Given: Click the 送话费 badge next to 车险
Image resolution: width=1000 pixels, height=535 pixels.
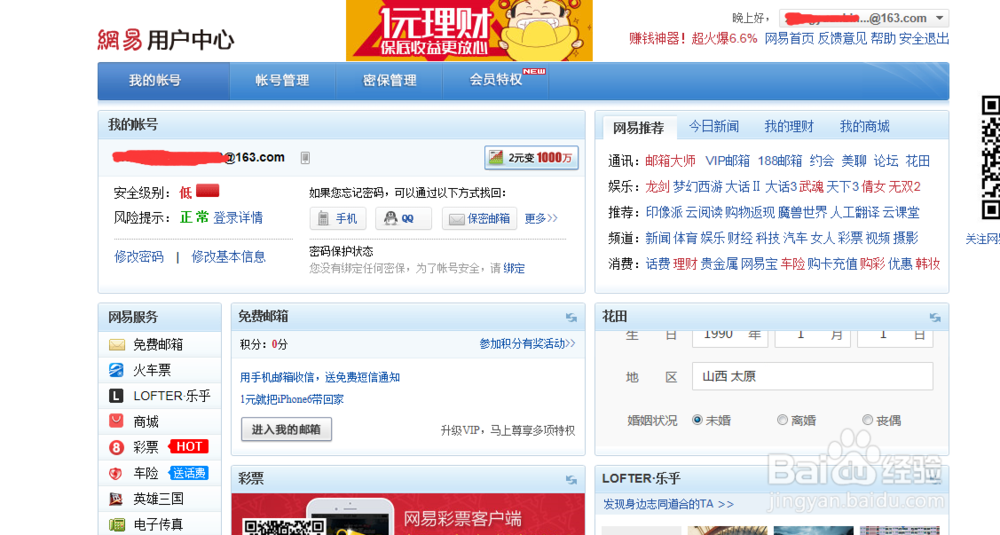Looking at the screenshot, I should (x=189, y=473).
